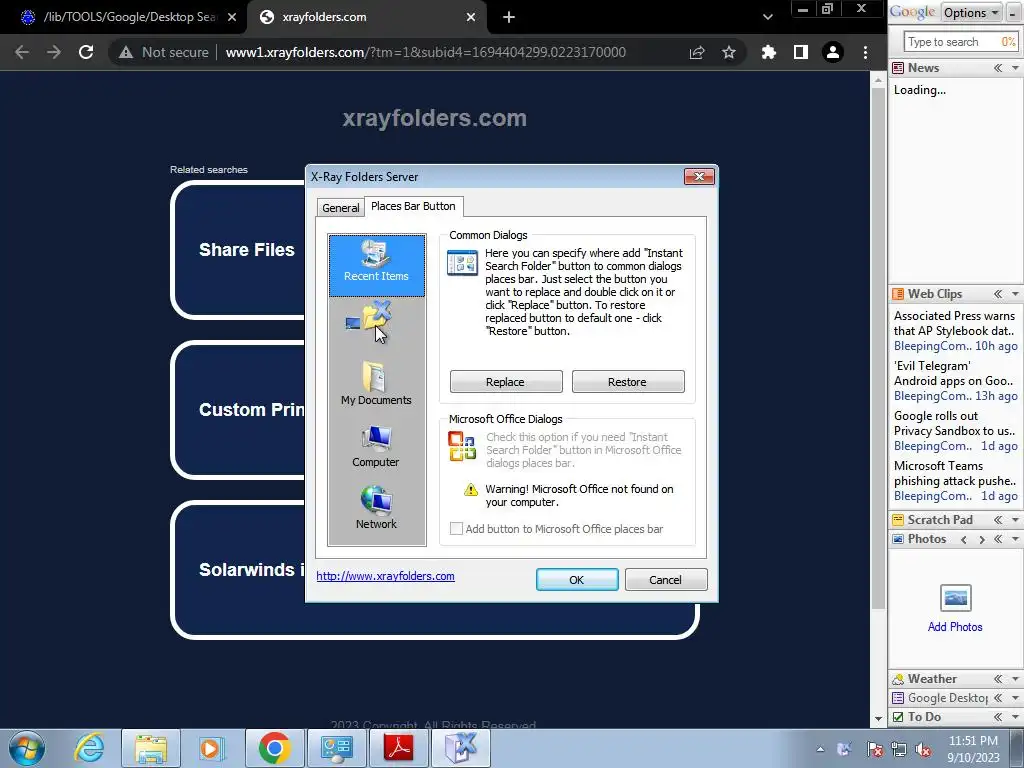Screen dimensions: 1024x768
Task: Bookmark this page with the star
Action: click(729, 52)
